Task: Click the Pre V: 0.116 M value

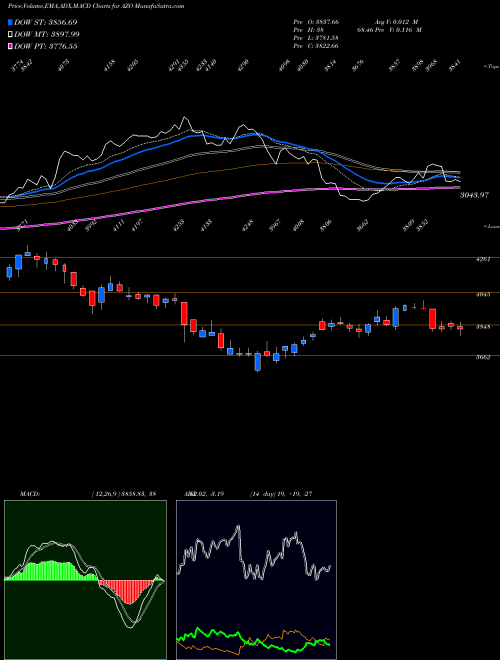Action: click(400, 30)
